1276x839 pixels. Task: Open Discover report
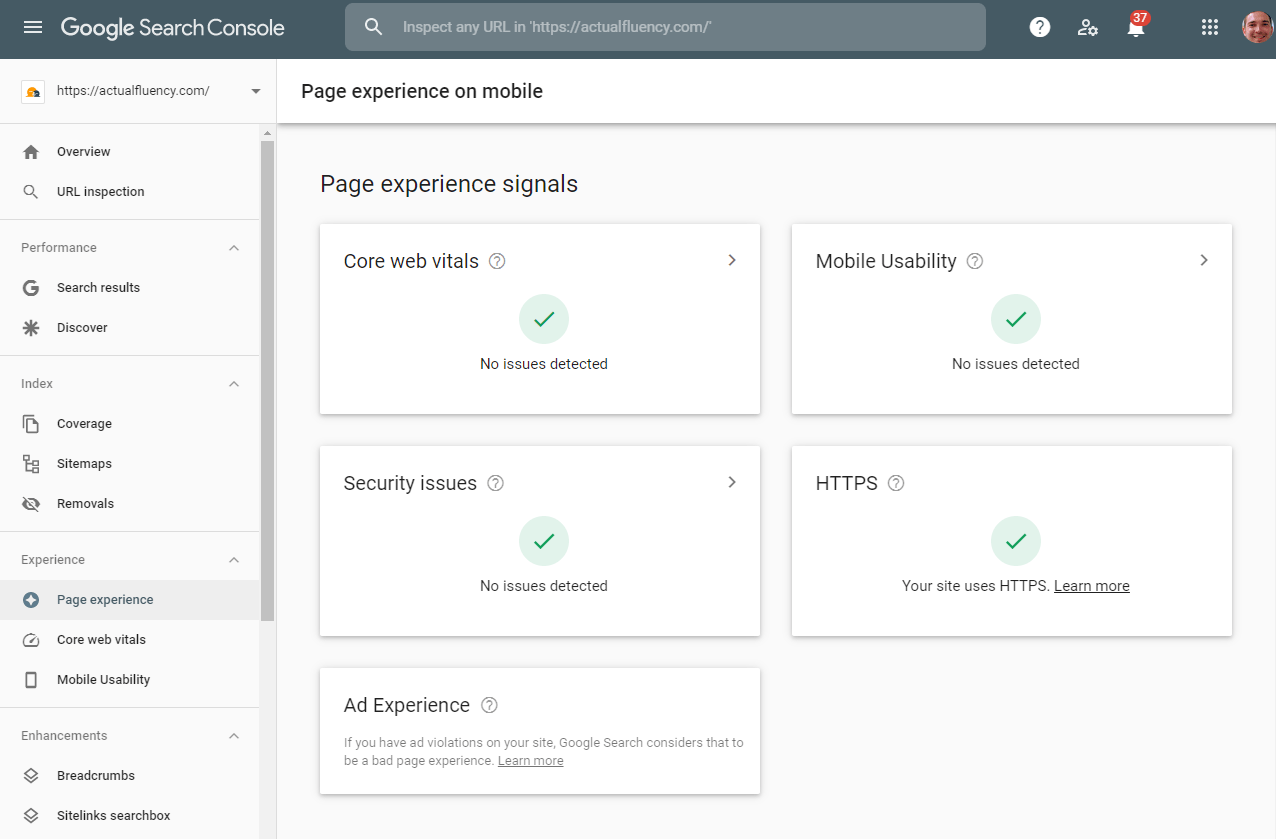[130, 328]
